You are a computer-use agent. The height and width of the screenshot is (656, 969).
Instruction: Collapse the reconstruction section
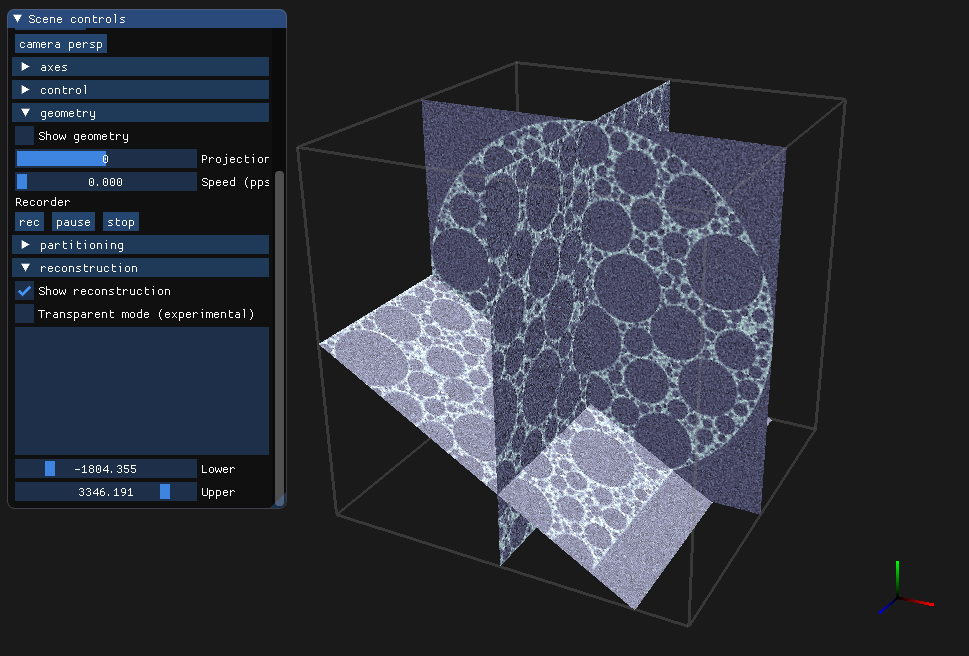pos(26,268)
